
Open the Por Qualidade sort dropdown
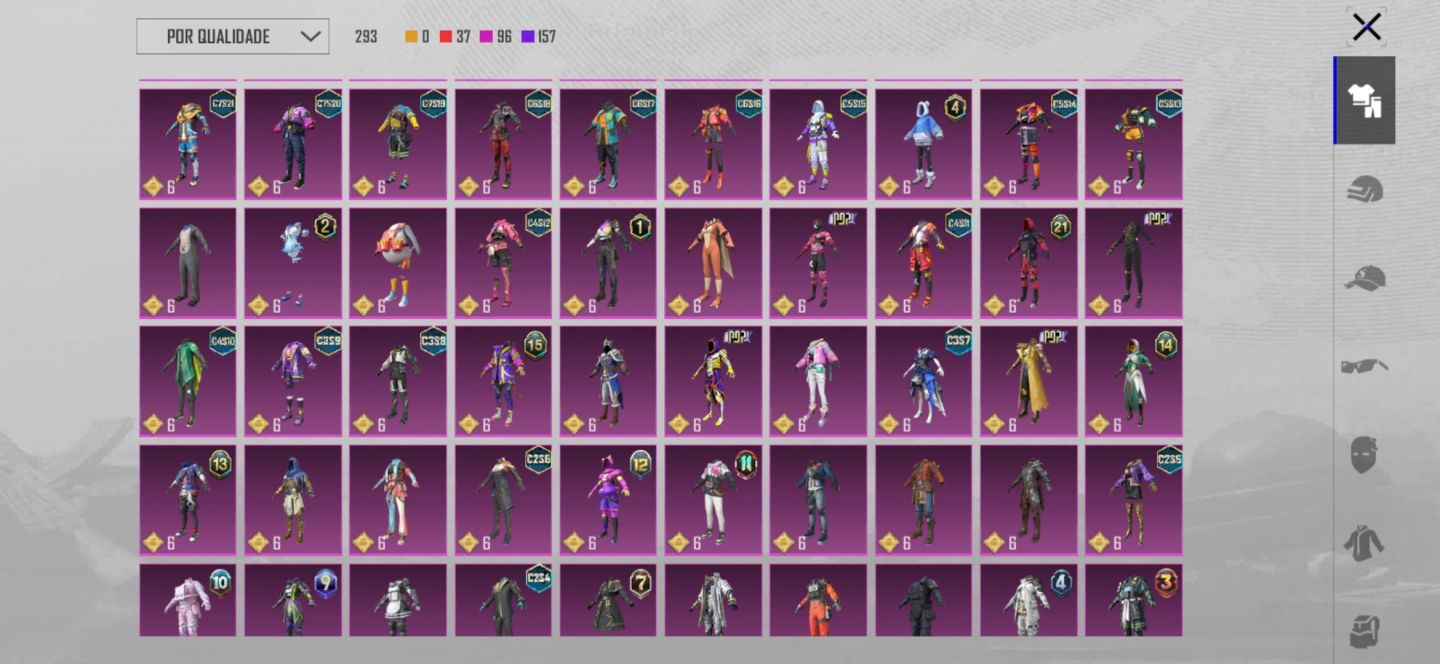coord(232,37)
